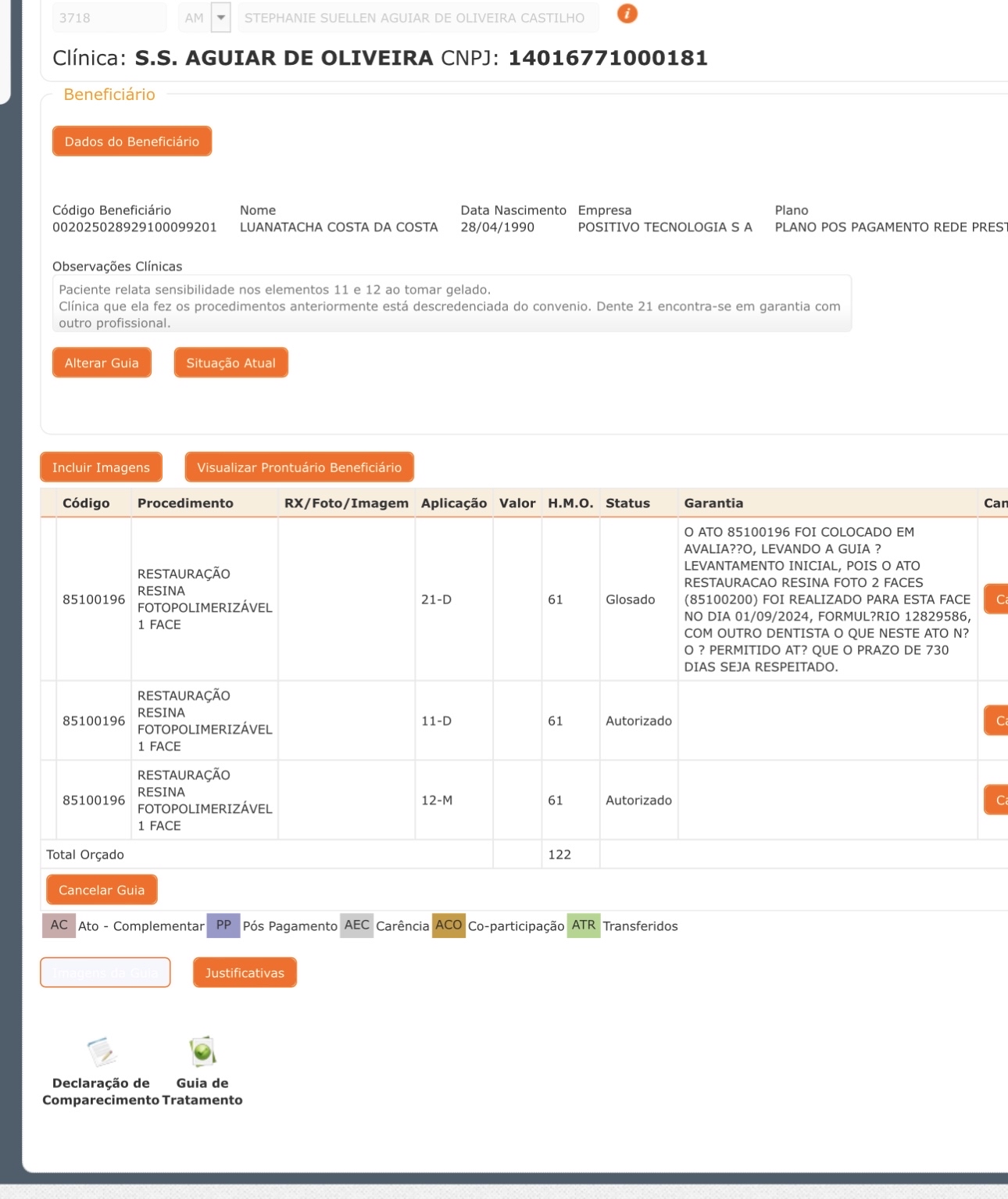
Task: Click code 85100196 in the 21-D row
Action: pyautogui.click(x=94, y=599)
